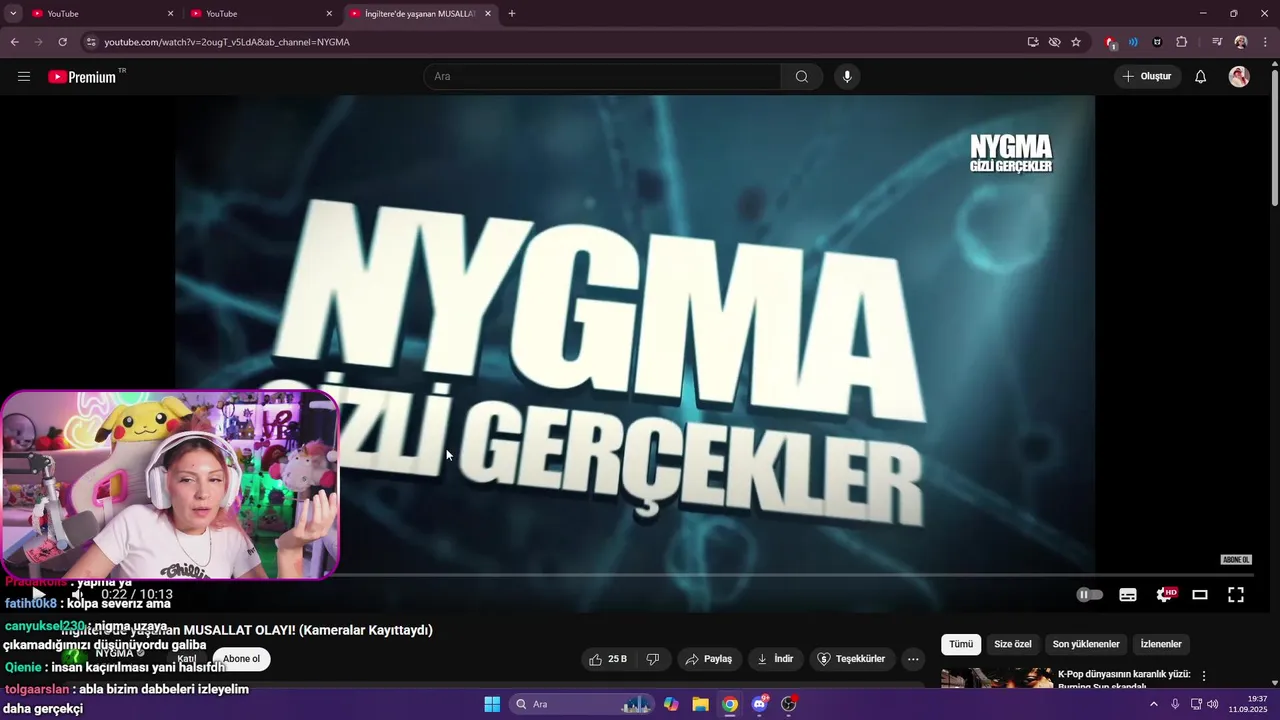Seek on the video progress bar
This screenshot has width=1280, height=720.
coord(640,575)
